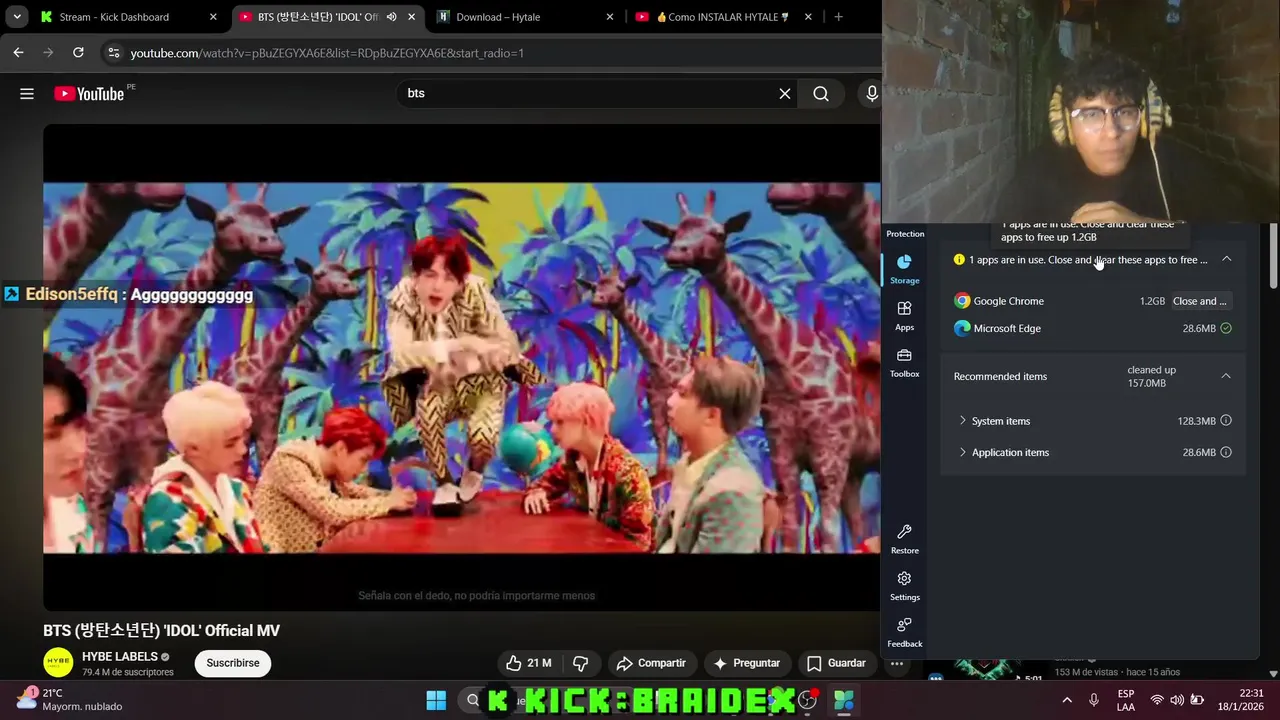Image resolution: width=1280 pixels, height=720 pixels.
Task: Click the PC Manager panel scrollbar
Action: 1272,255
